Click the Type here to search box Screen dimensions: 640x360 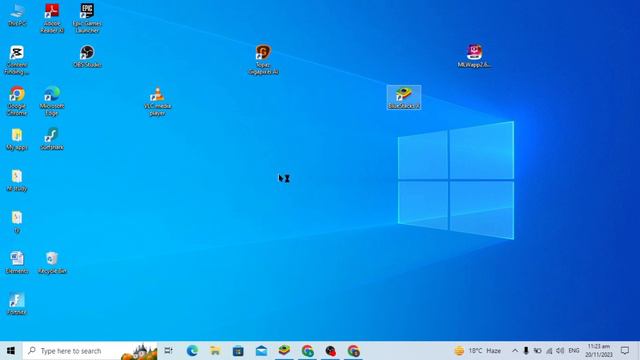tap(90, 351)
